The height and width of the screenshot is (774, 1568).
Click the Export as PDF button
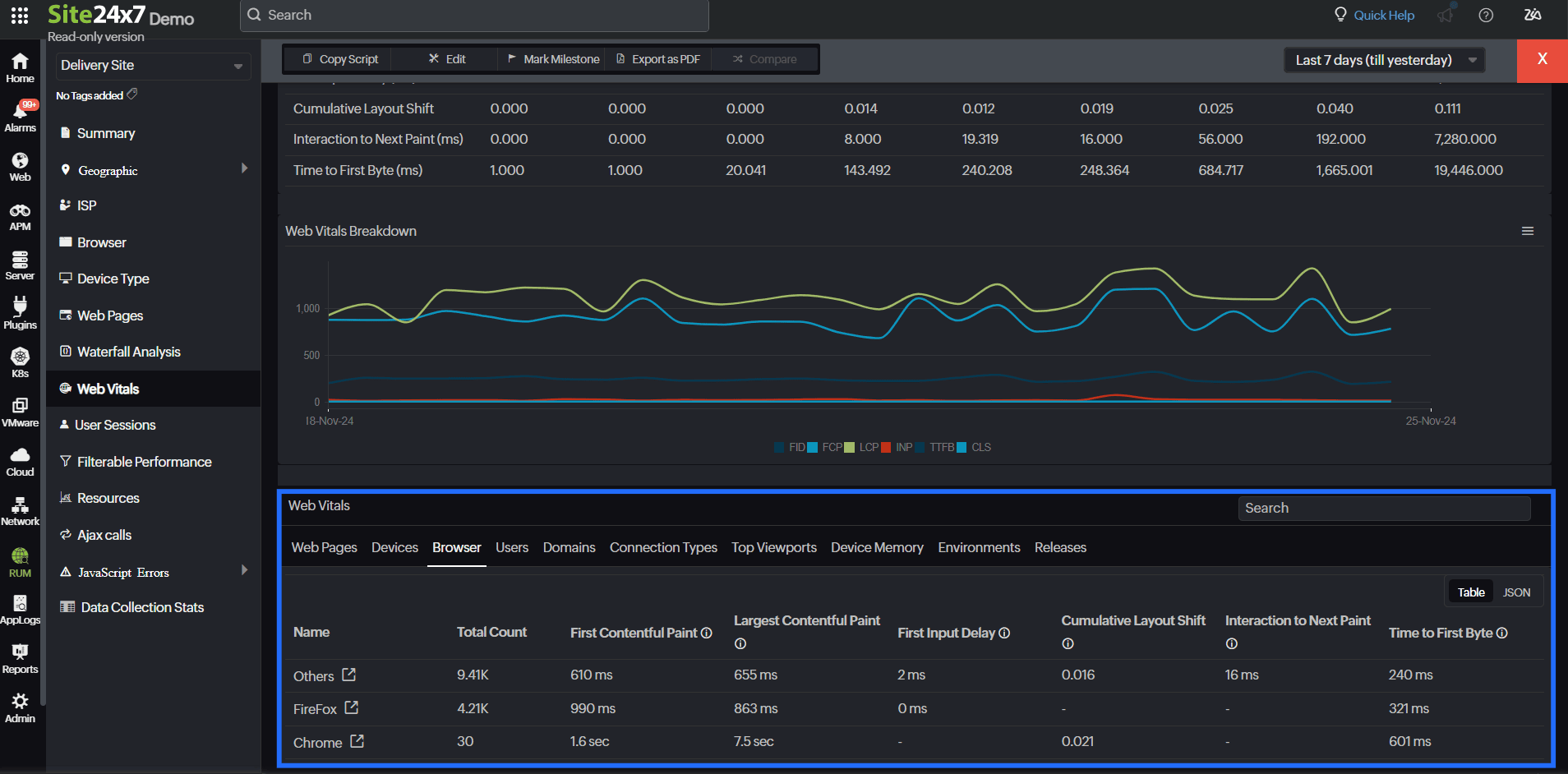658,59
